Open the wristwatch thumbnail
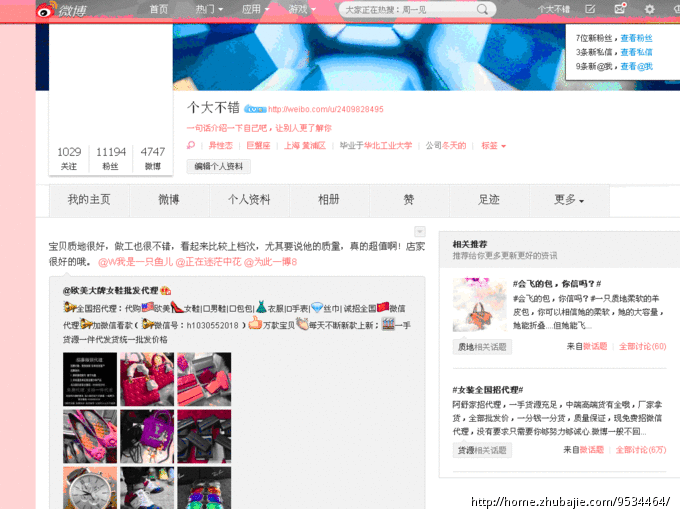680x509 pixels. pos(90,488)
